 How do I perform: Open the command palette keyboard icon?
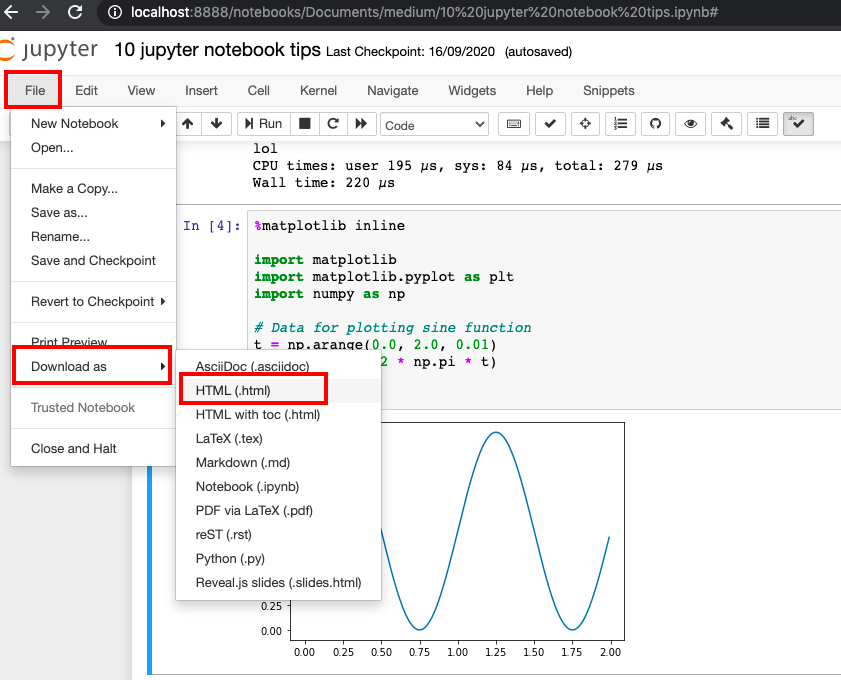(x=514, y=124)
